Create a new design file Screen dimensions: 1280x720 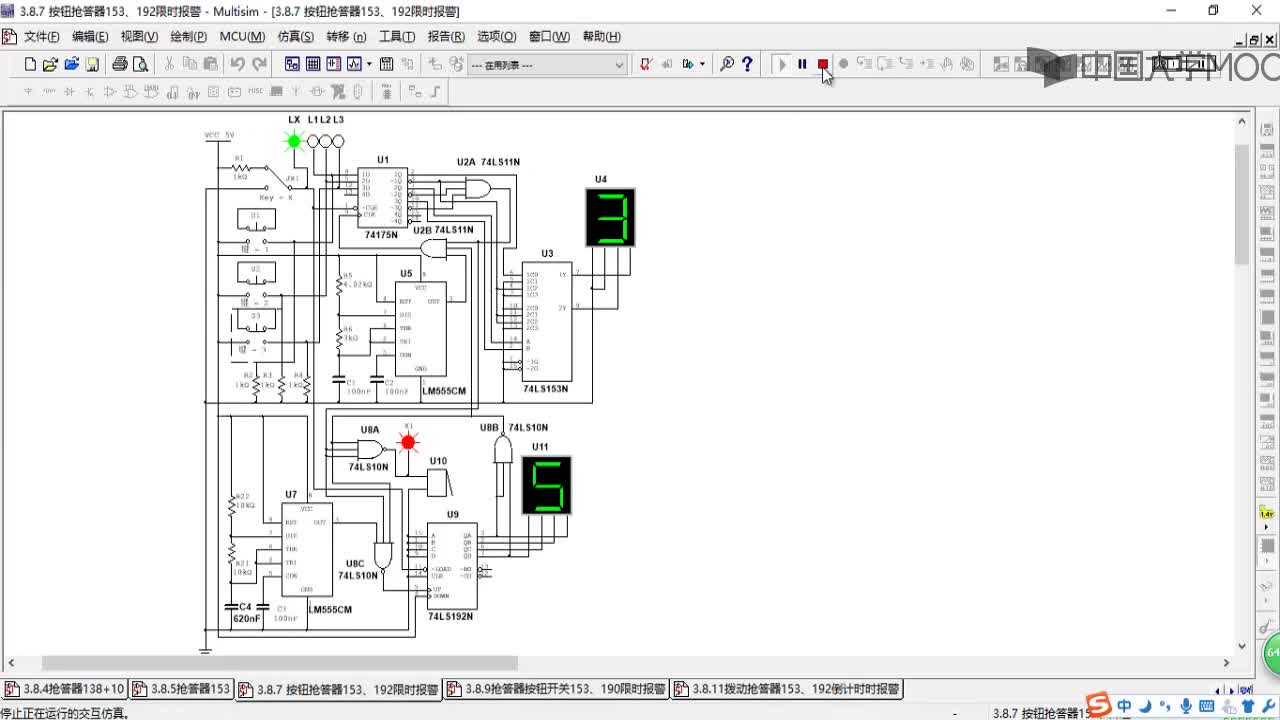point(30,64)
